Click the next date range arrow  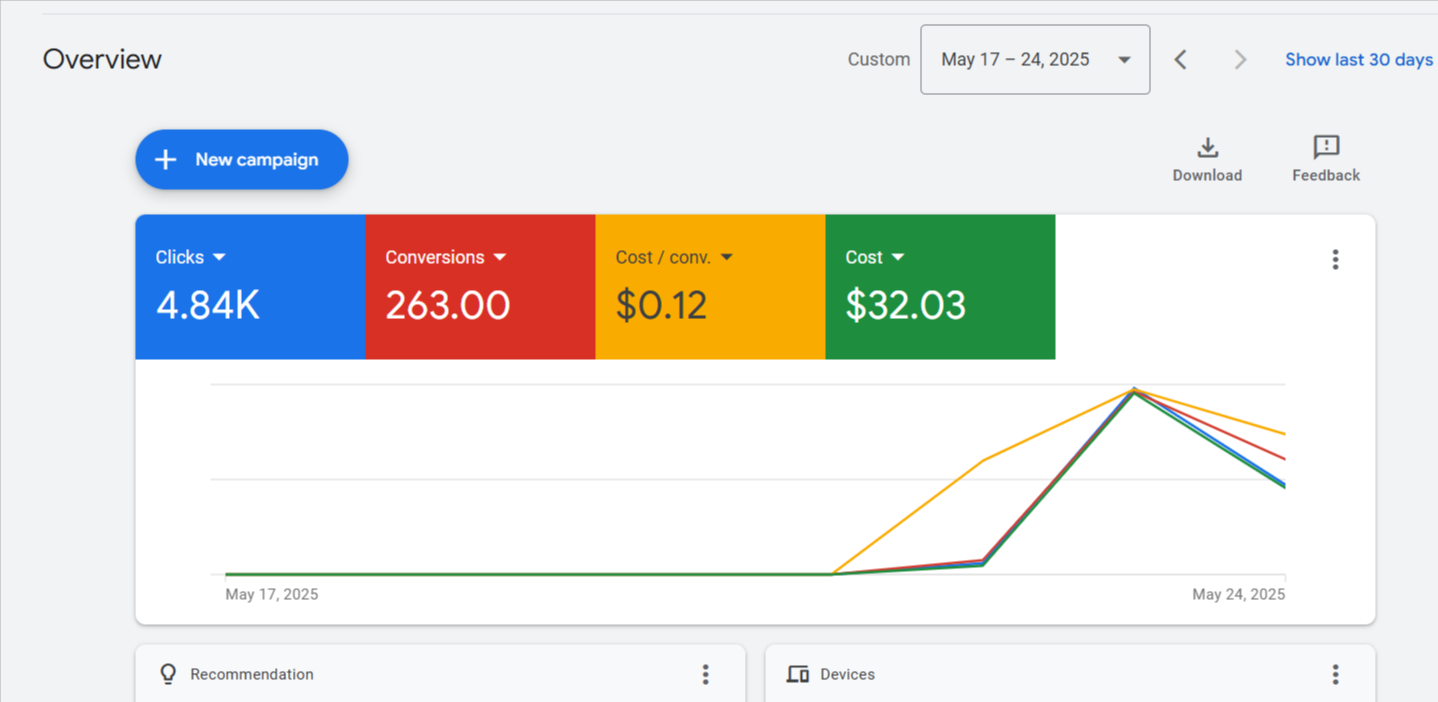tap(1240, 60)
